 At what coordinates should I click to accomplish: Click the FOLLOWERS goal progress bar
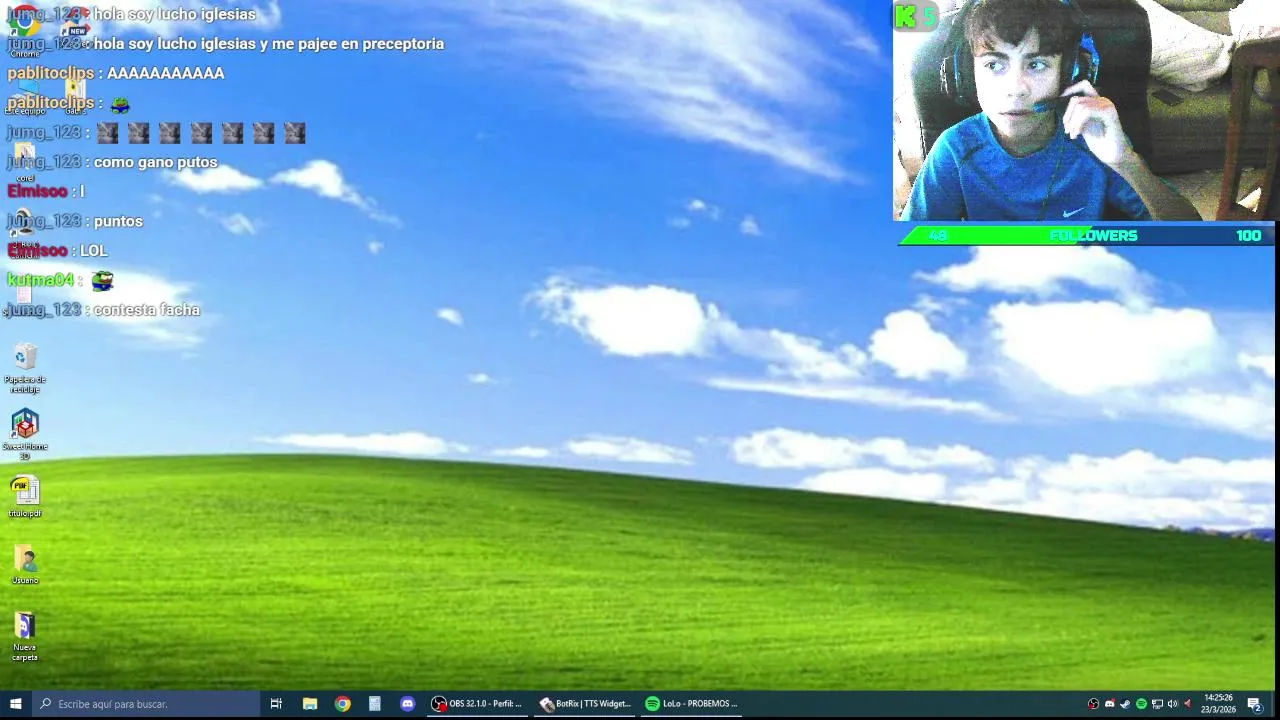pos(1086,236)
